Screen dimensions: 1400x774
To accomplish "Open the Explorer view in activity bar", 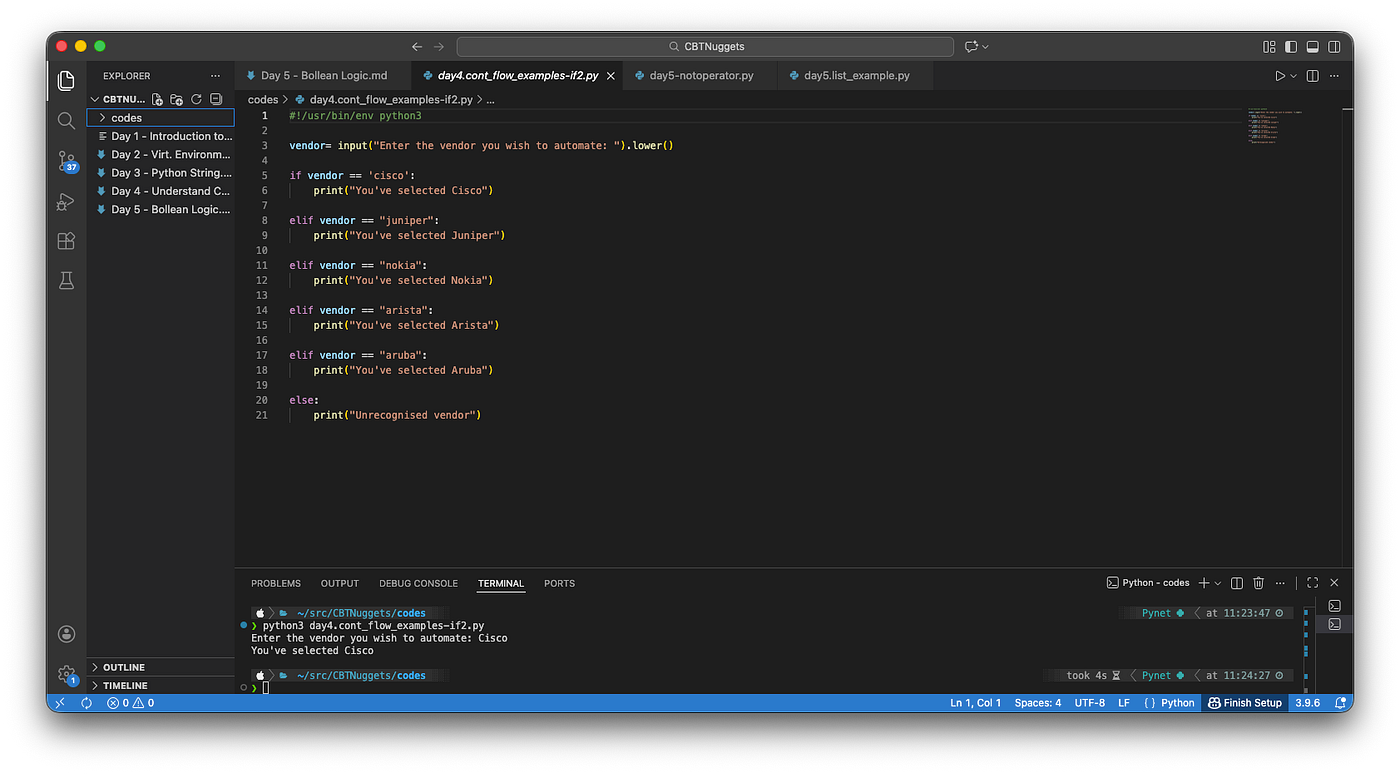I will [66, 80].
